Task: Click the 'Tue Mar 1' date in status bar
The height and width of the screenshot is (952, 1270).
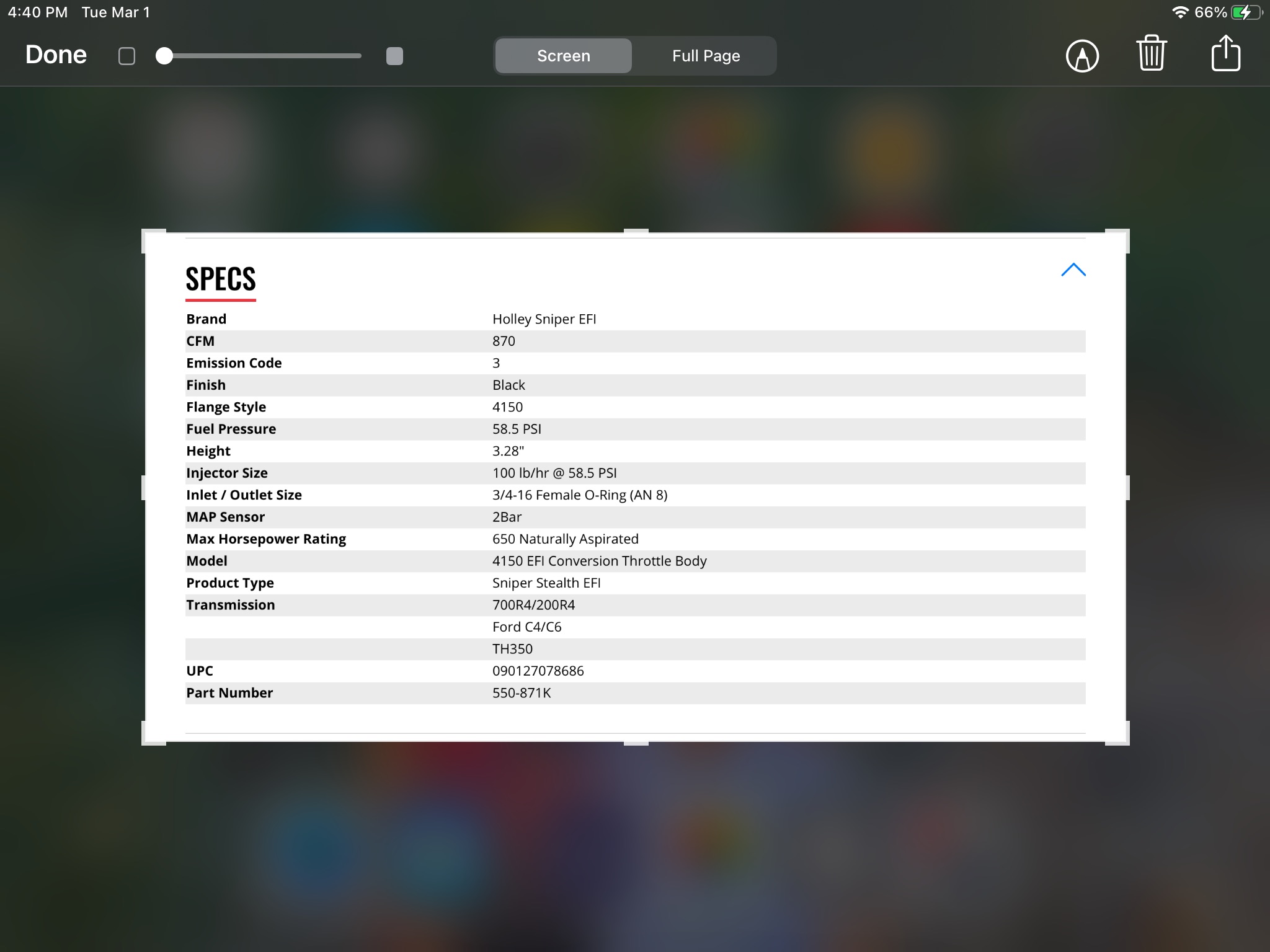Action: coord(116,12)
